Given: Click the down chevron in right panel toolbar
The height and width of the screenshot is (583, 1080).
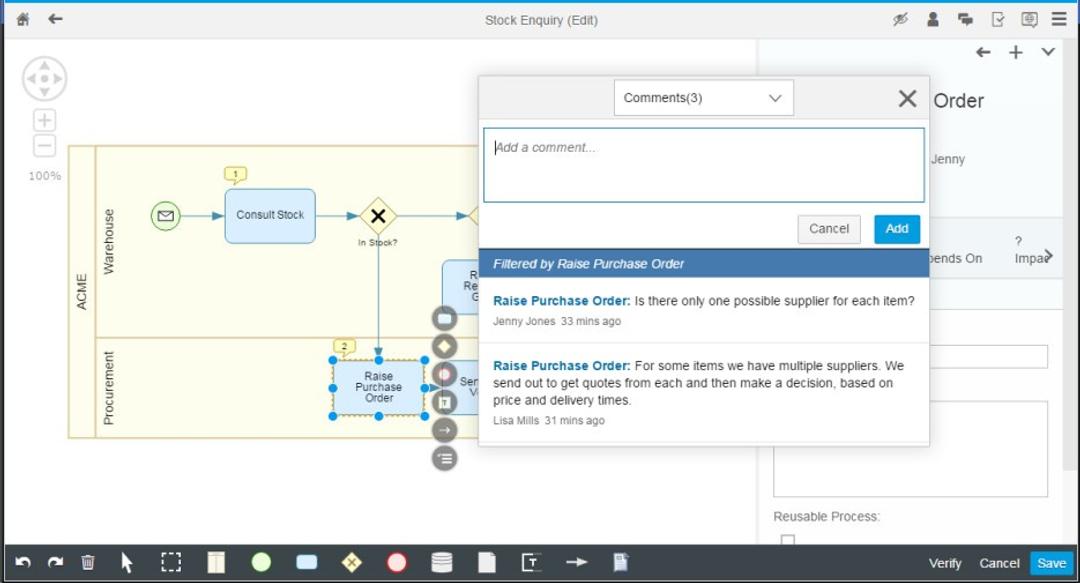Looking at the screenshot, I should tap(1048, 52).
